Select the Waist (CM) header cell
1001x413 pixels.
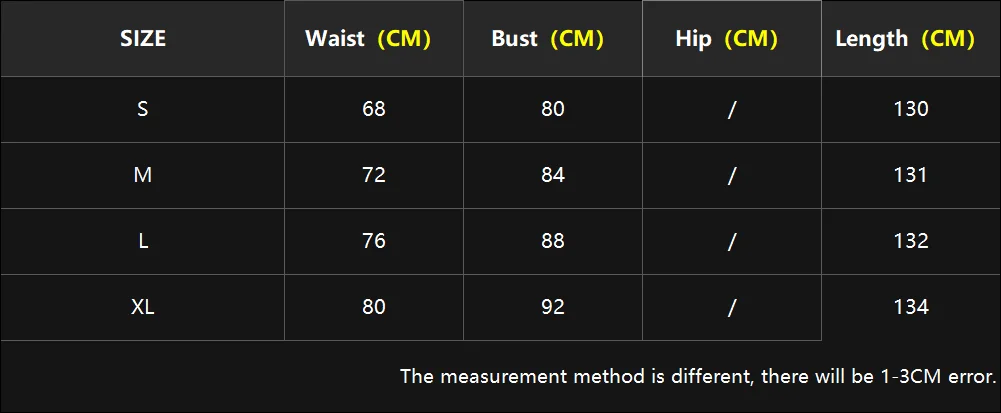pos(374,39)
